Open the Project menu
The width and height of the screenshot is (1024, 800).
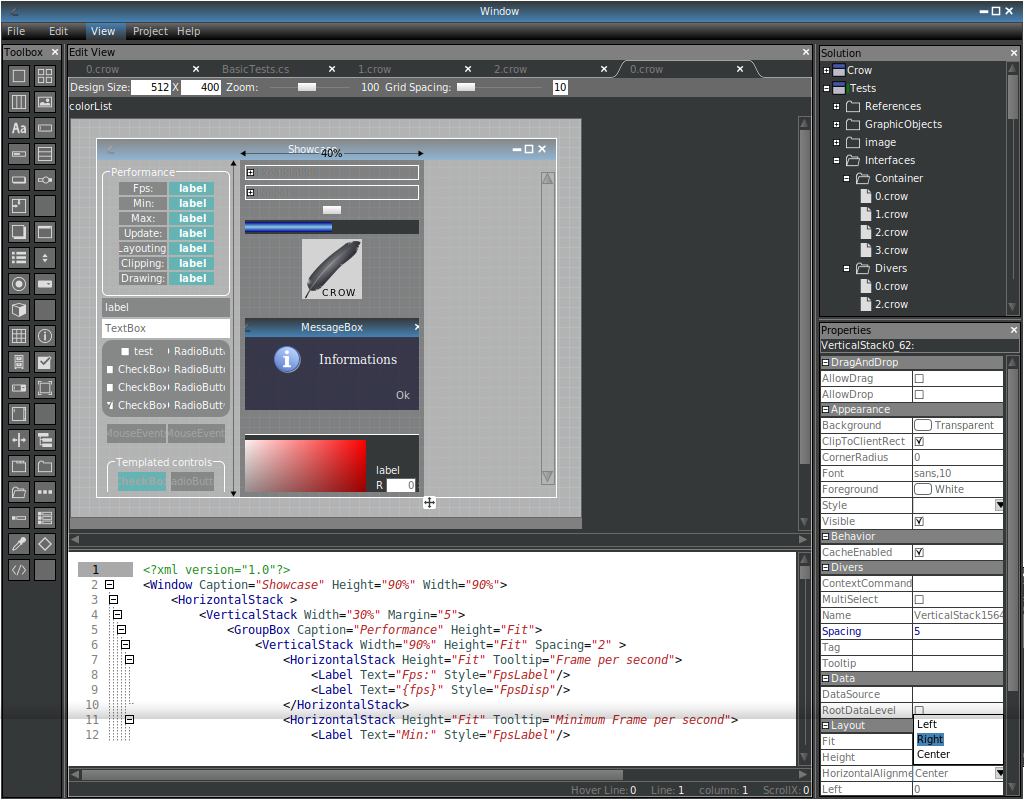click(x=150, y=31)
